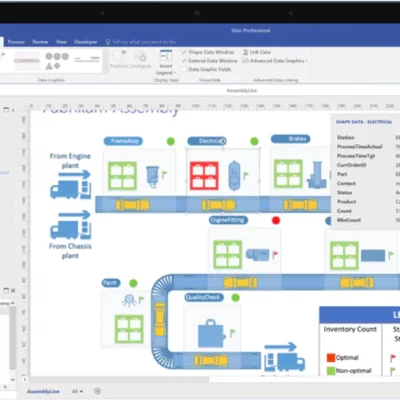Select the QualityCheck puzzle piece icon
The image size is (400, 400).
coord(211,333)
